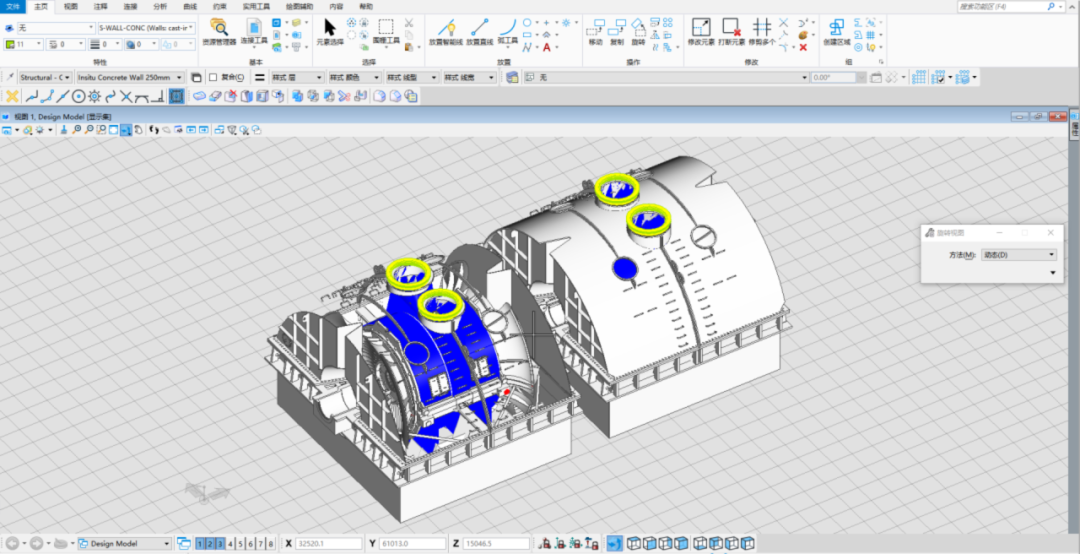
Task: Toggle view 1 button in status bar
Action: click(x=200, y=544)
